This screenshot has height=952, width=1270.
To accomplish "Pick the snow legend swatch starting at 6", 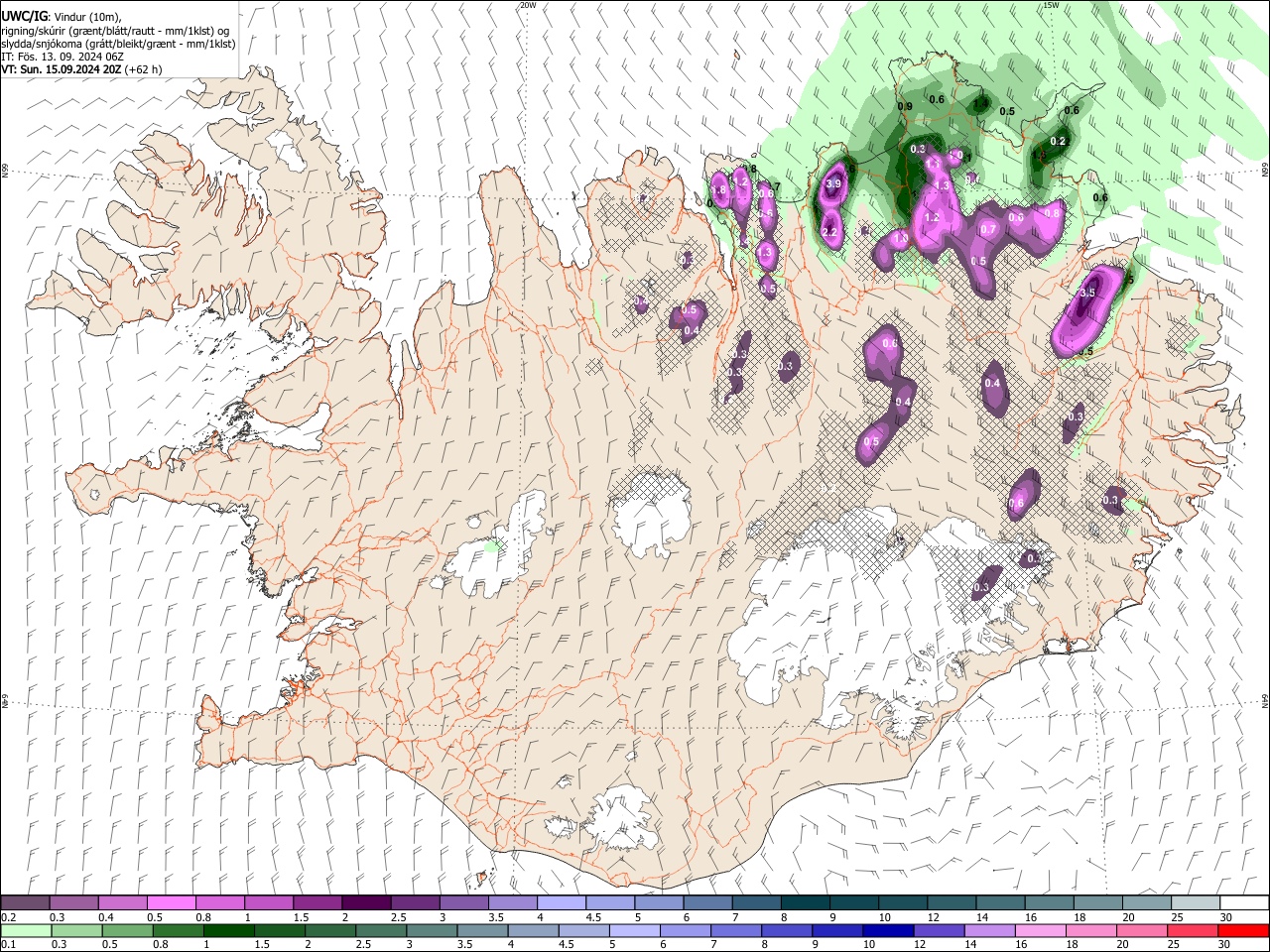I will coord(707,903).
